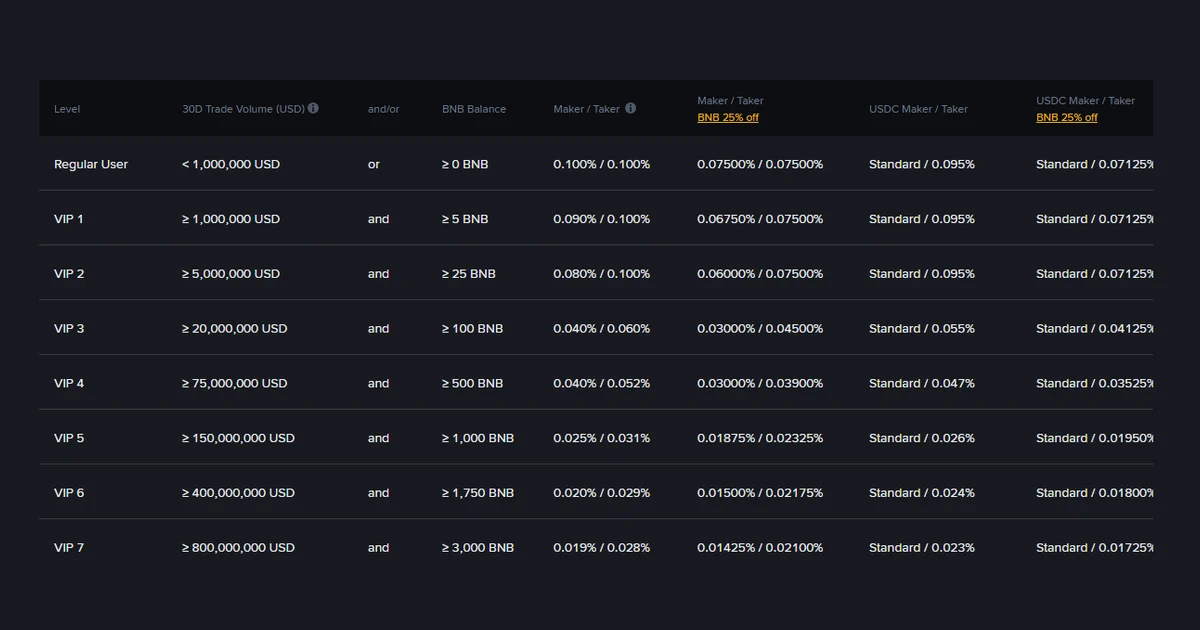Select Standard / 0.055% USDC fee for VIP 3
The image size is (1200, 630).
pos(922,329)
